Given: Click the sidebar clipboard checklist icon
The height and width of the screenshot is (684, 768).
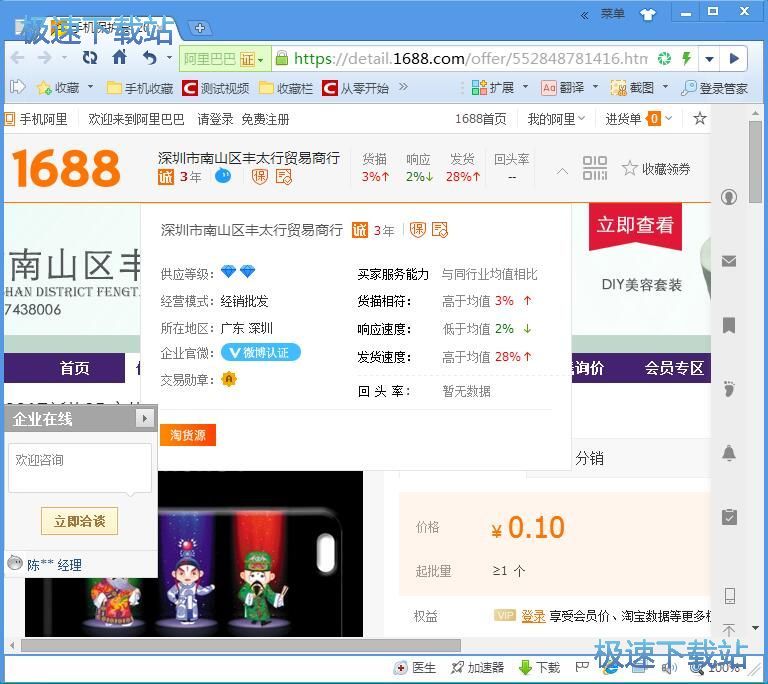Looking at the screenshot, I should tap(729, 517).
